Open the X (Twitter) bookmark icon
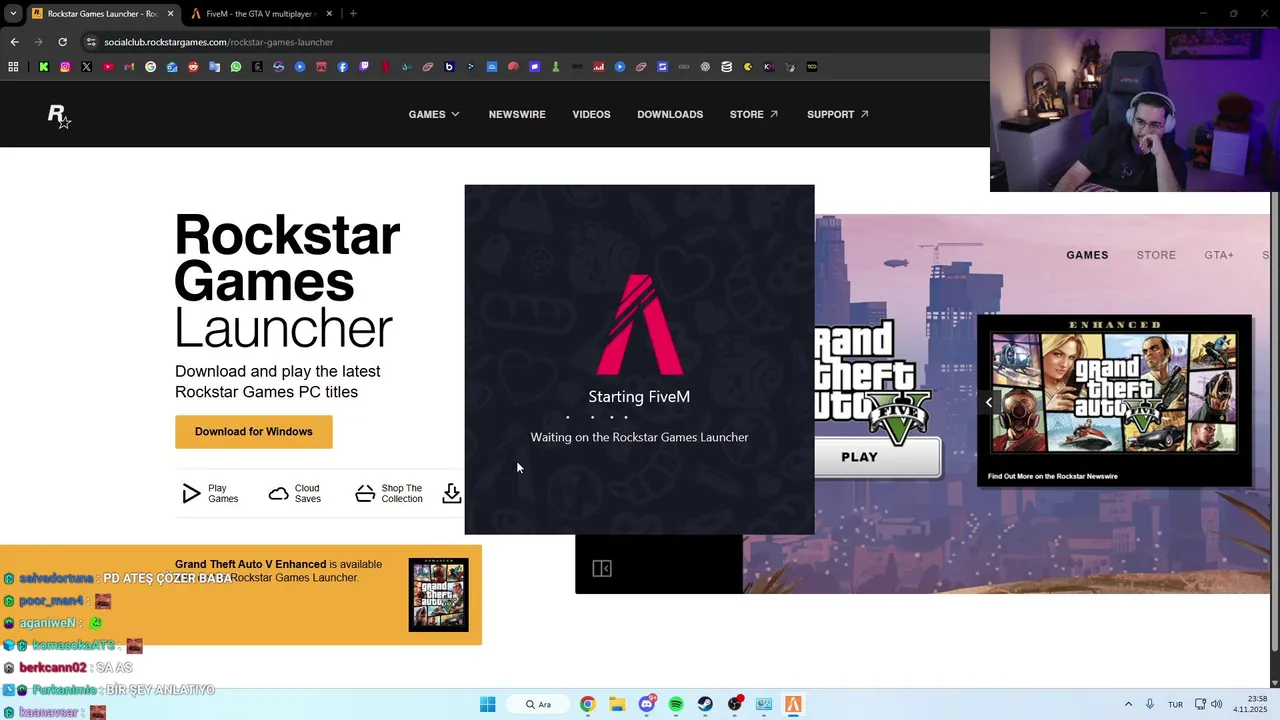Viewport: 1280px width, 720px height. 86,67
